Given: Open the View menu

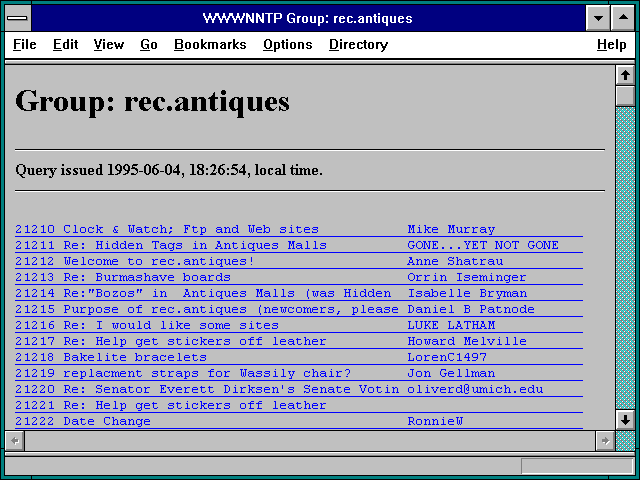Looking at the screenshot, I should (x=109, y=44).
